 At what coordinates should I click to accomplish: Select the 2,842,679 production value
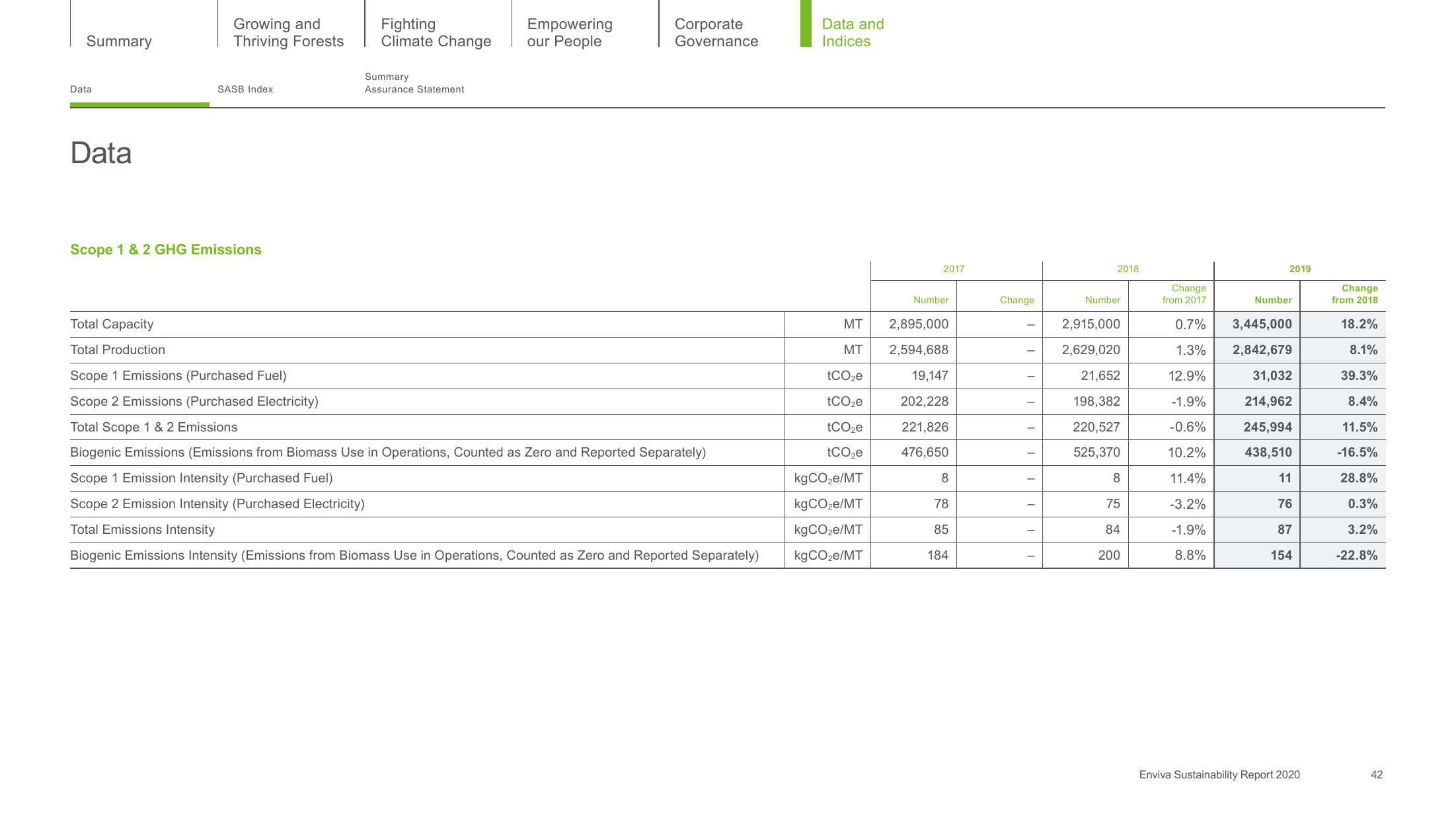tap(1262, 350)
